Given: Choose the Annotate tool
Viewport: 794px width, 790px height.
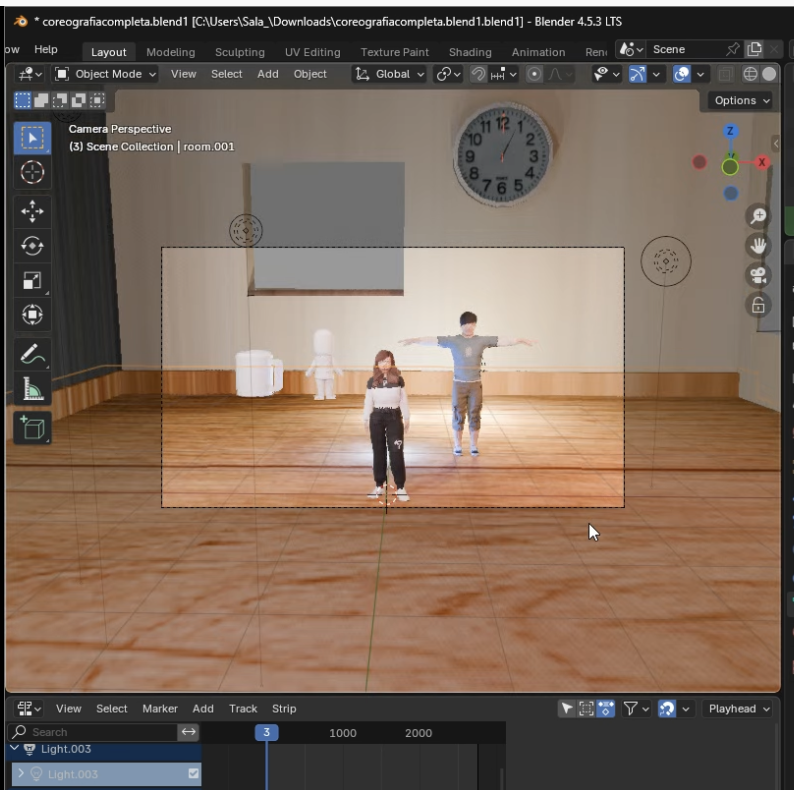Looking at the screenshot, I should pyautogui.click(x=32, y=354).
